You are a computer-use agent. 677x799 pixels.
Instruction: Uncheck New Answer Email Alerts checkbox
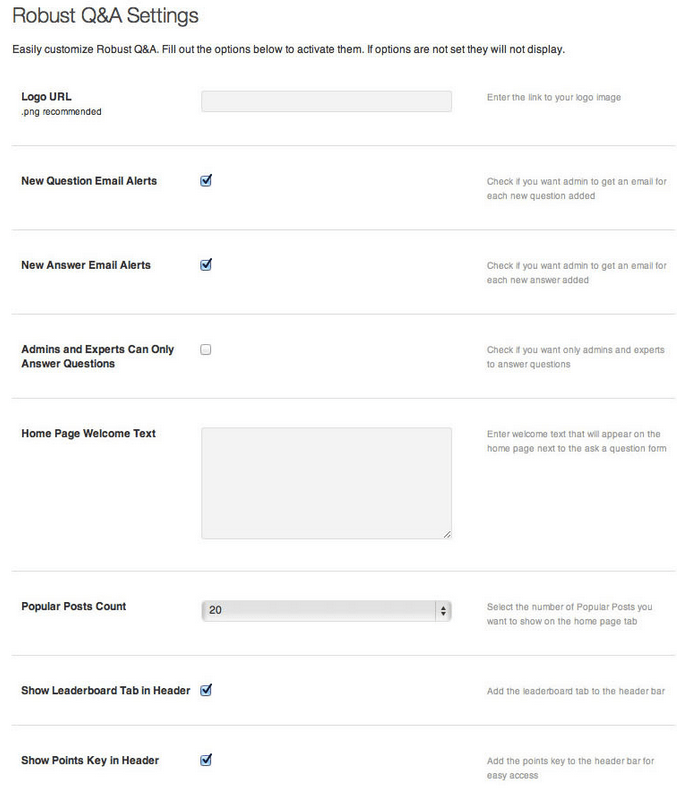tap(206, 265)
